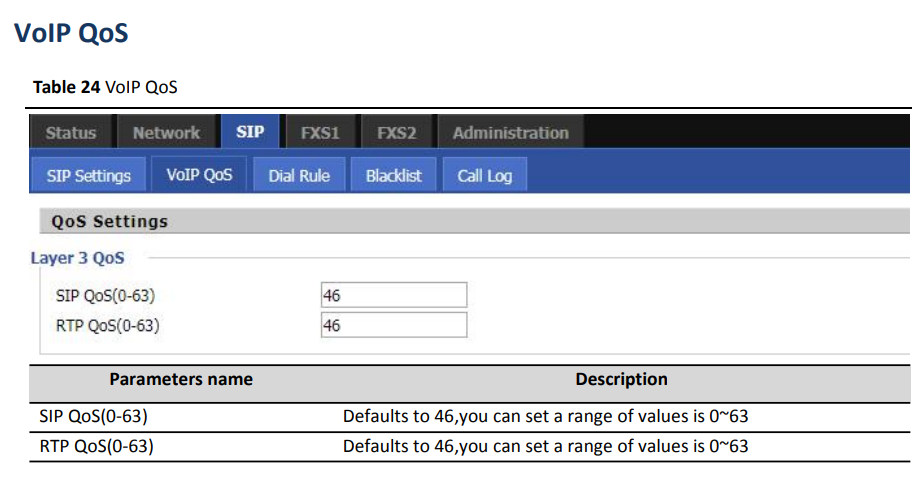This screenshot has height=484, width=915.
Task: Focus the RTP QoS(0-63) value field
Action: [394, 325]
